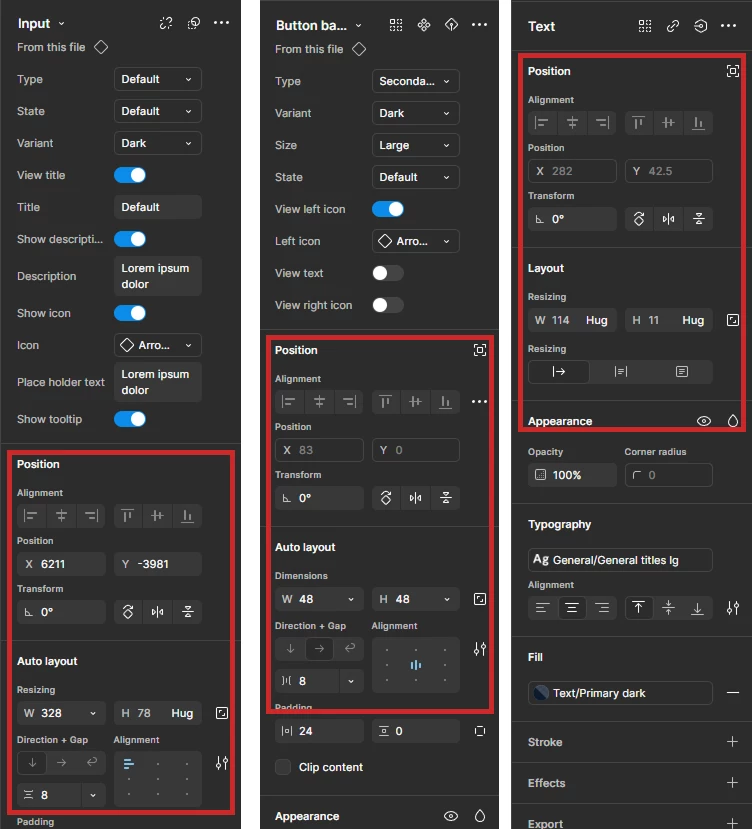Image resolution: width=752 pixels, height=829 pixels.
Task: Remove the Text/Primary dark fill with minus icon
Action: [732, 693]
